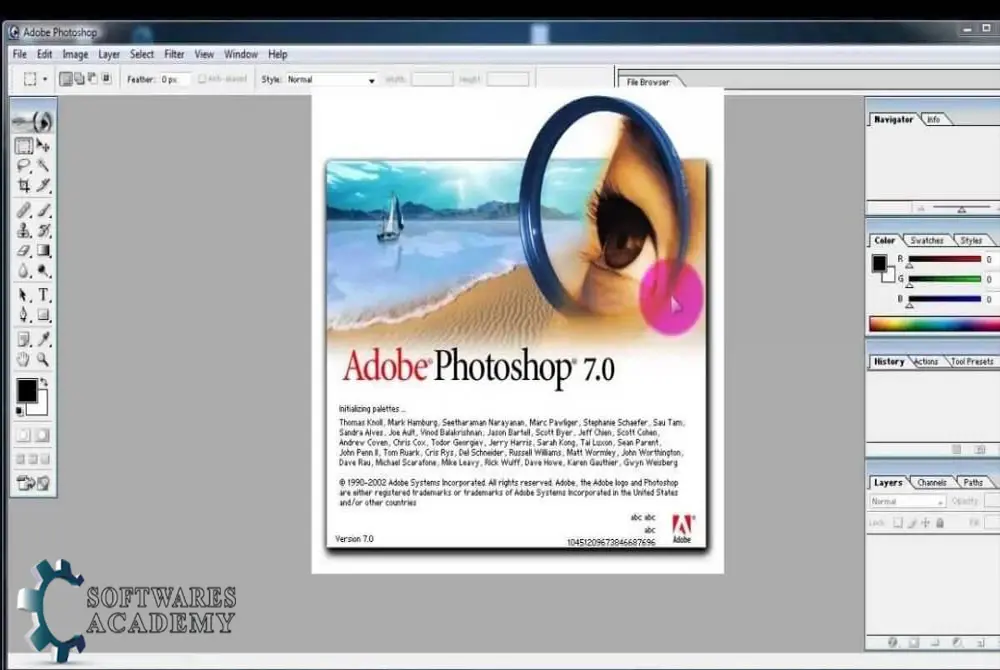The height and width of the screenshot is (670, 1000).
Task: Switch to the Swatches tab
Action: click(927, 240)
